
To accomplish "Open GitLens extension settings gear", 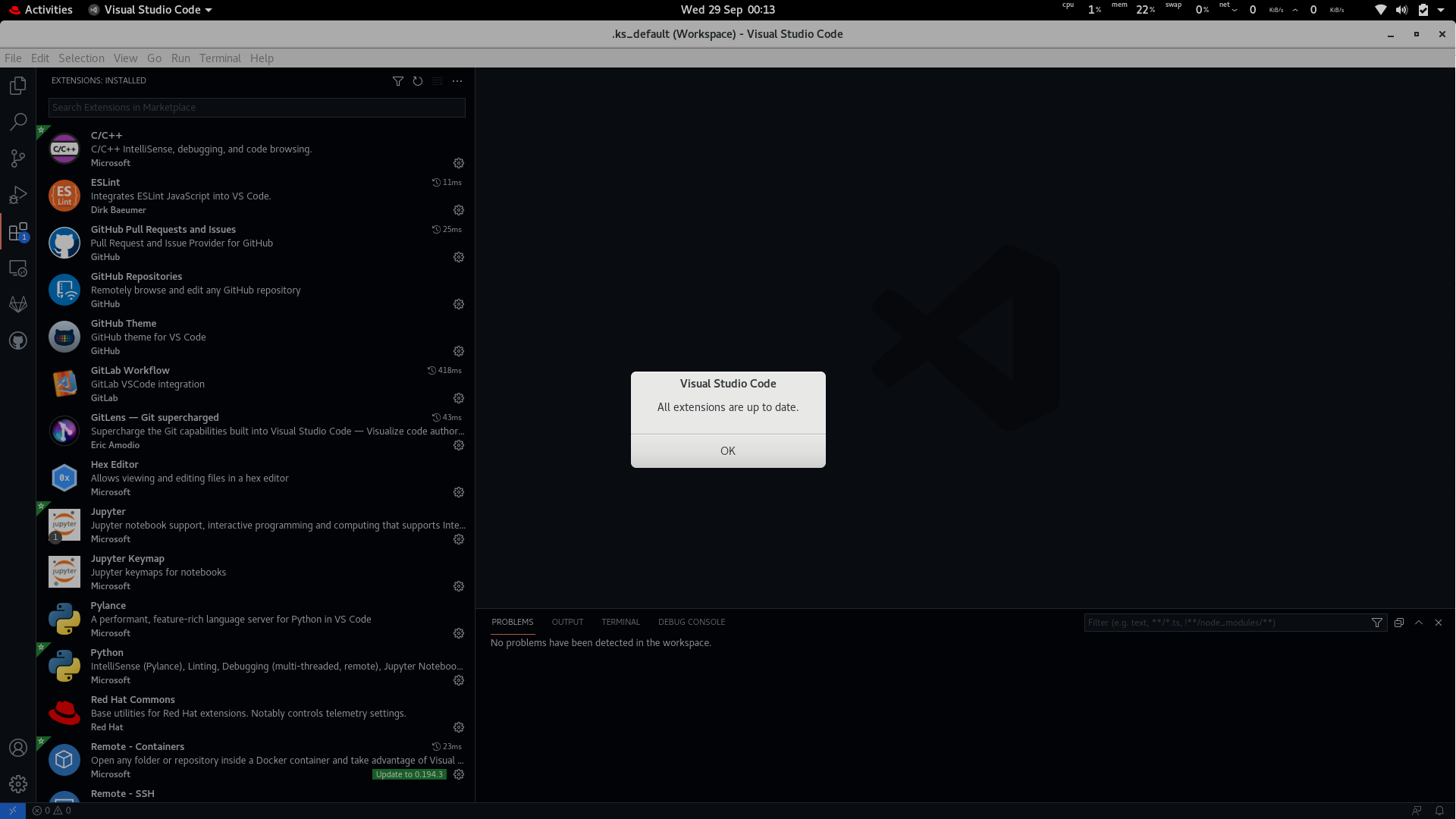I will 458,445.
